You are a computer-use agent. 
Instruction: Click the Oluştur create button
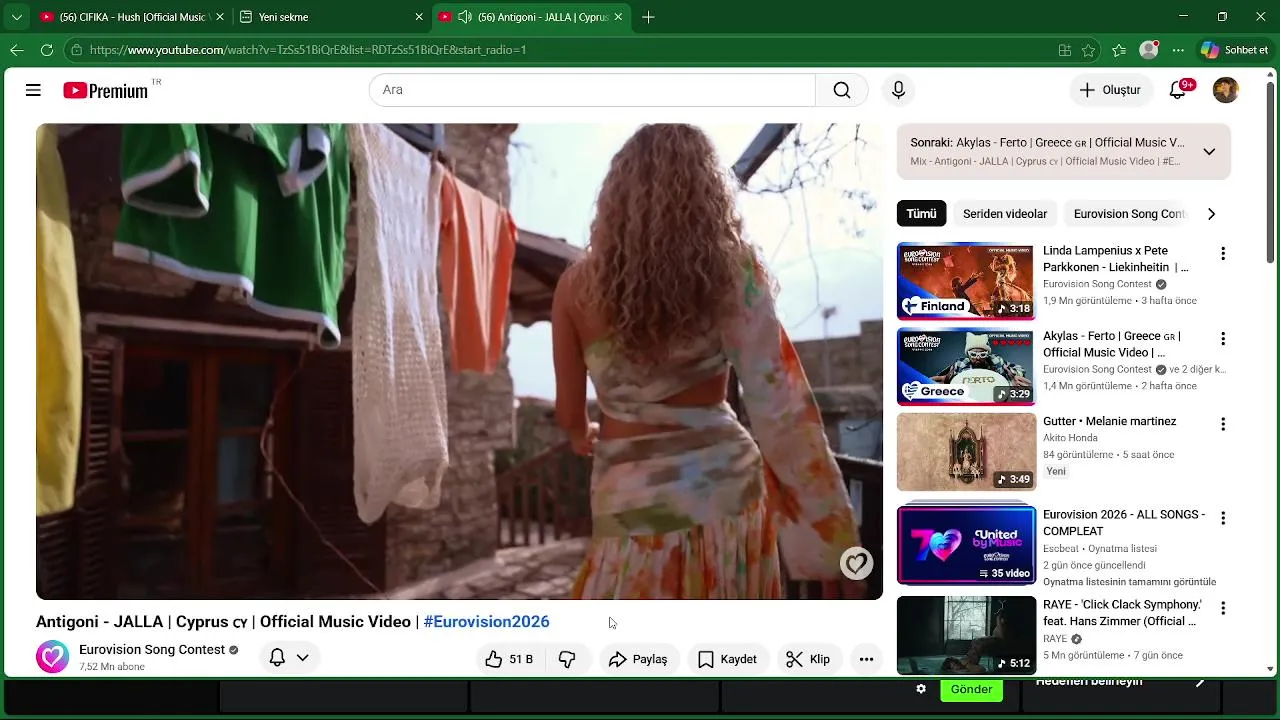click(1110, 90)
